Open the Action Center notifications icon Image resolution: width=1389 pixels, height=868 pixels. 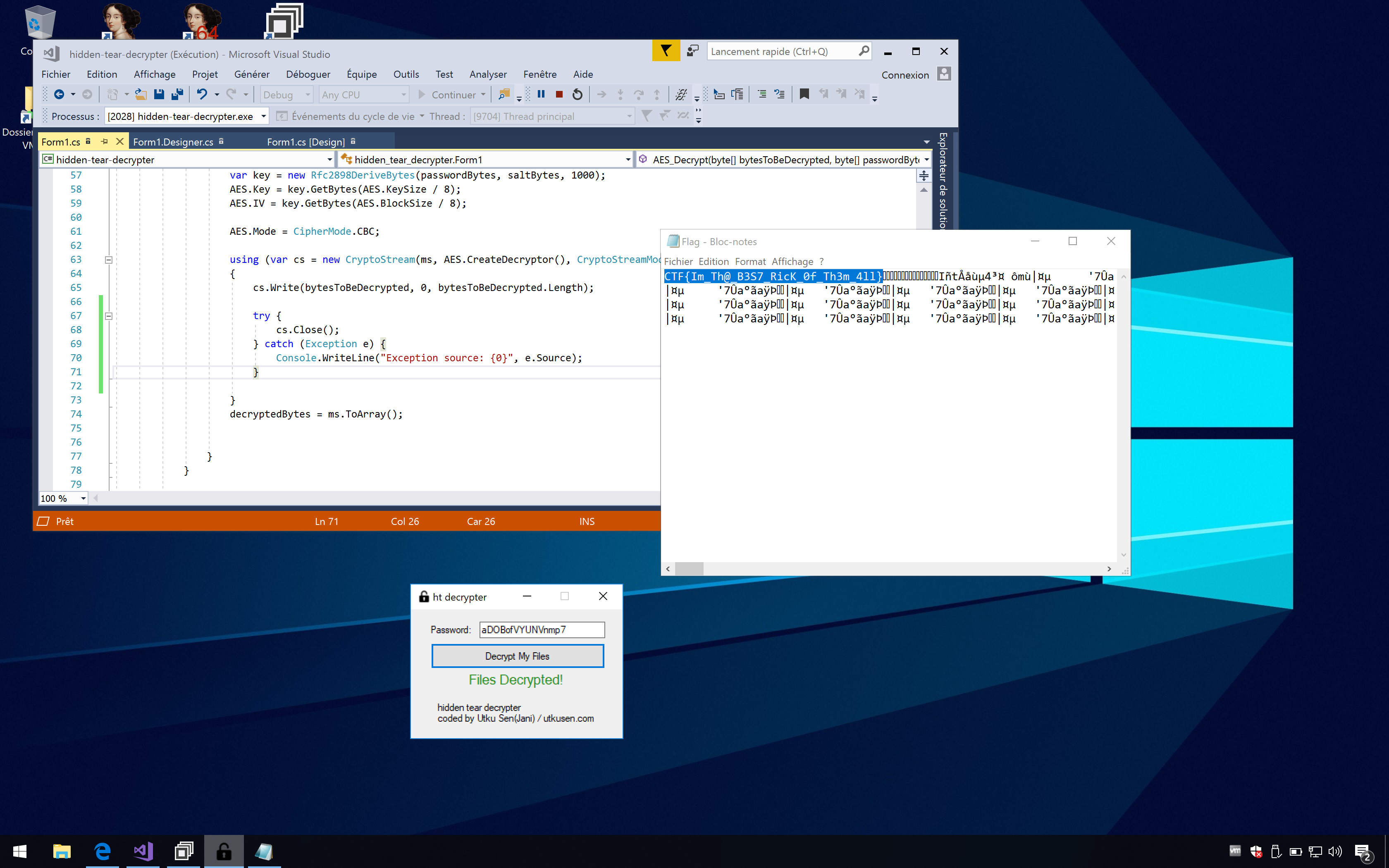(1363, 852)
